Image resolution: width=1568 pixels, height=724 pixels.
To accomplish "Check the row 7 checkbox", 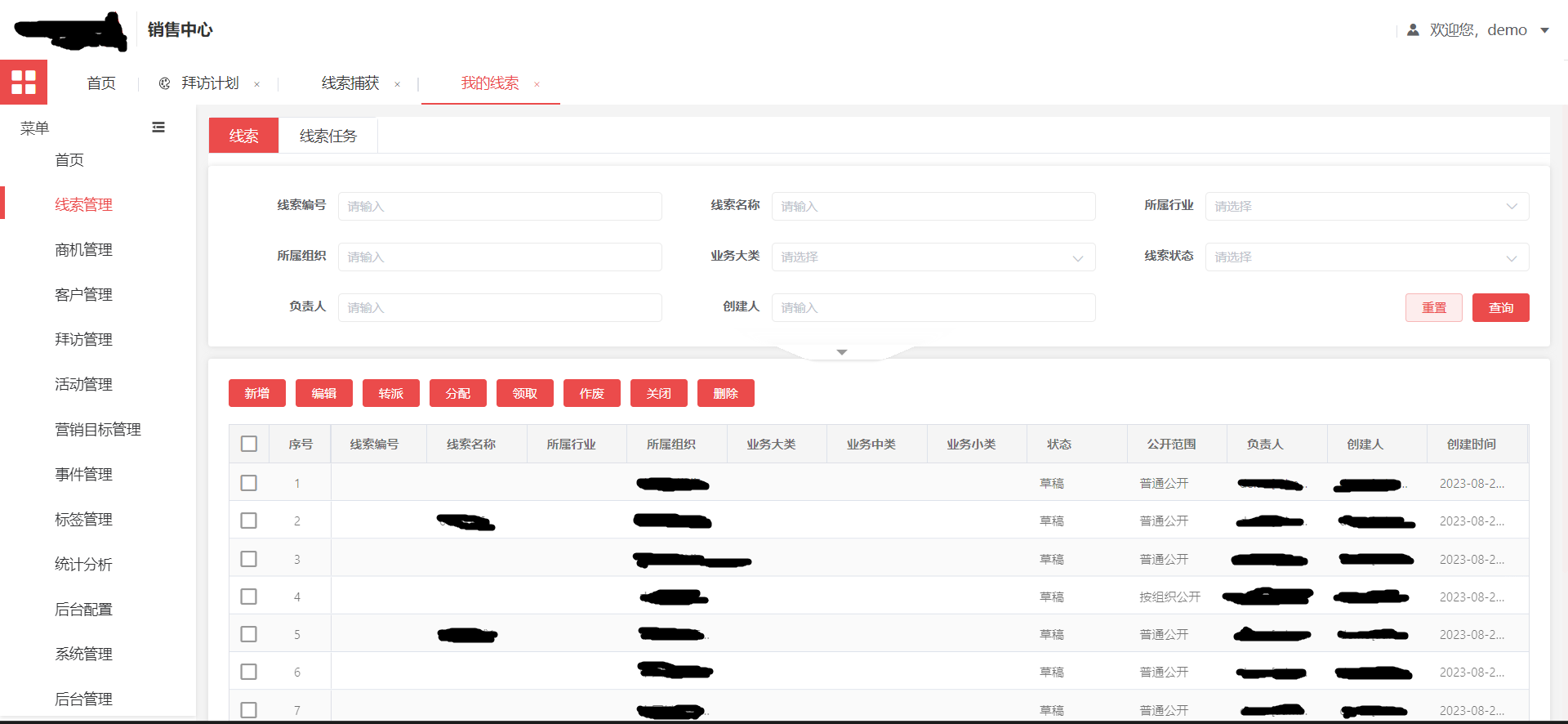I will [249, 710].
